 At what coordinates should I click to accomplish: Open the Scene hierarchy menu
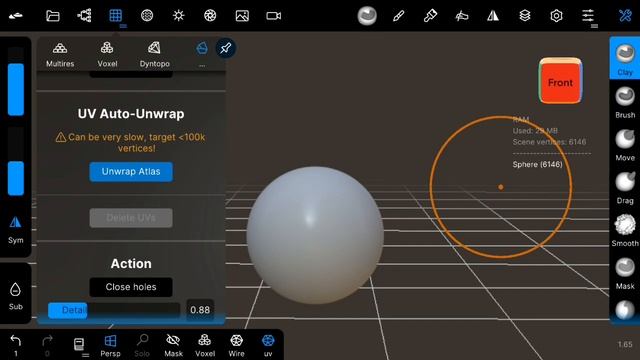coord(84,16)
